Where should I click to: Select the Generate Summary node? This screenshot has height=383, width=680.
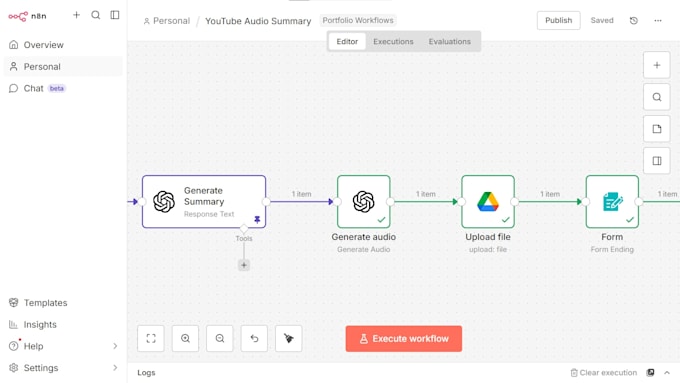pos(204,201)
